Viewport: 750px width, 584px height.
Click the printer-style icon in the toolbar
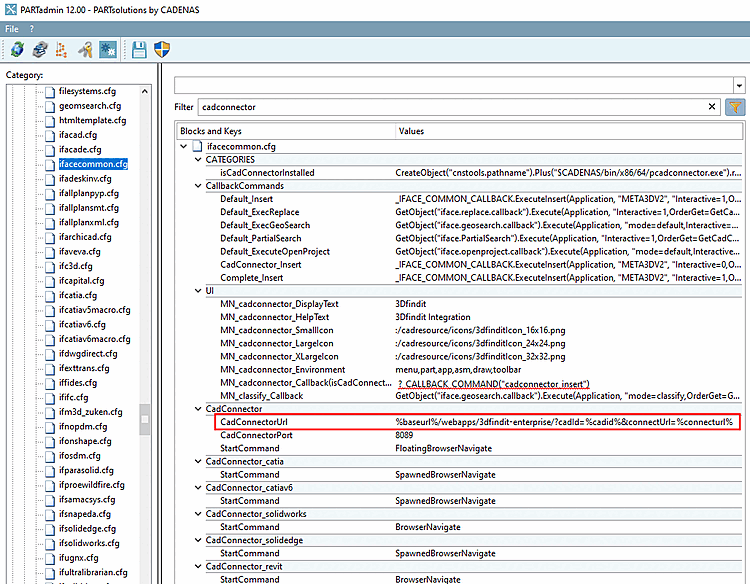(40, 49)
